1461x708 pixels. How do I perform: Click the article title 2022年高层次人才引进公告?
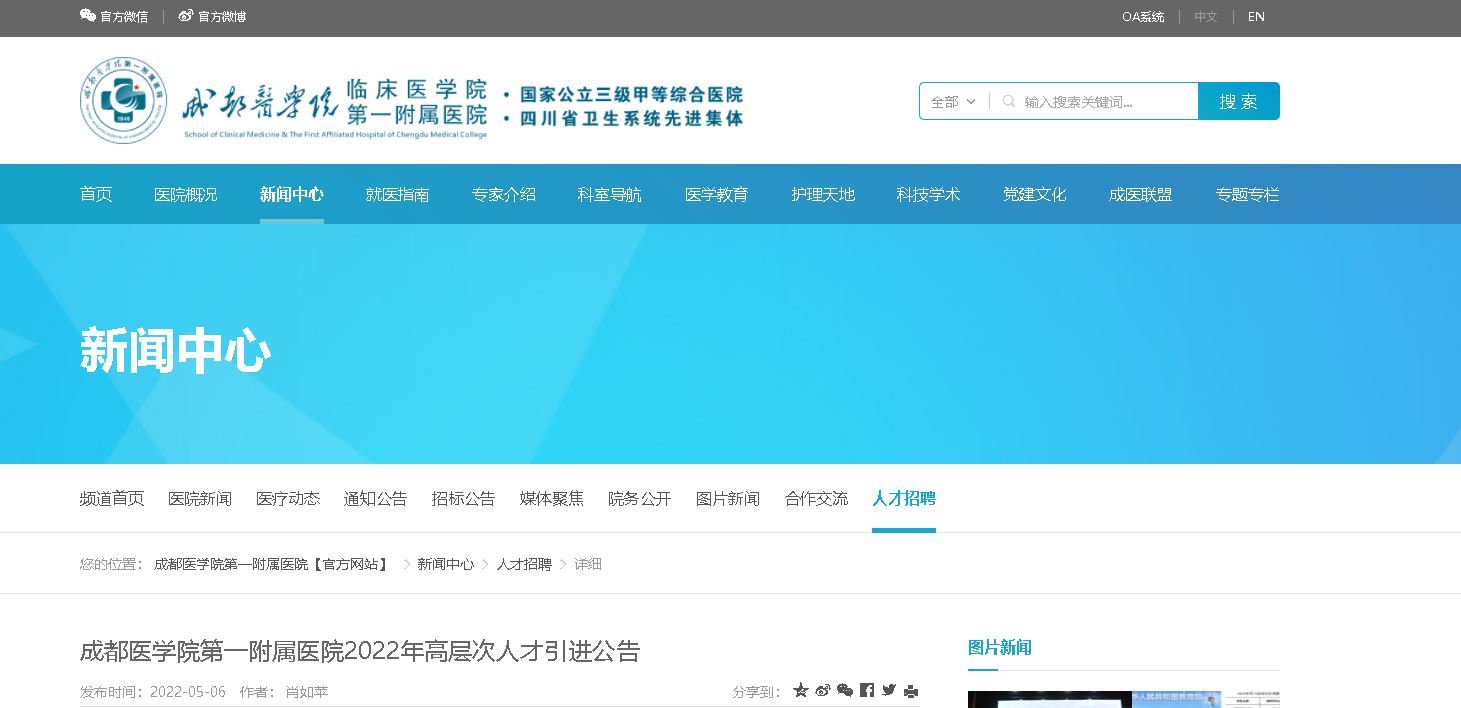pyautogui.click(x=360, y=652)
